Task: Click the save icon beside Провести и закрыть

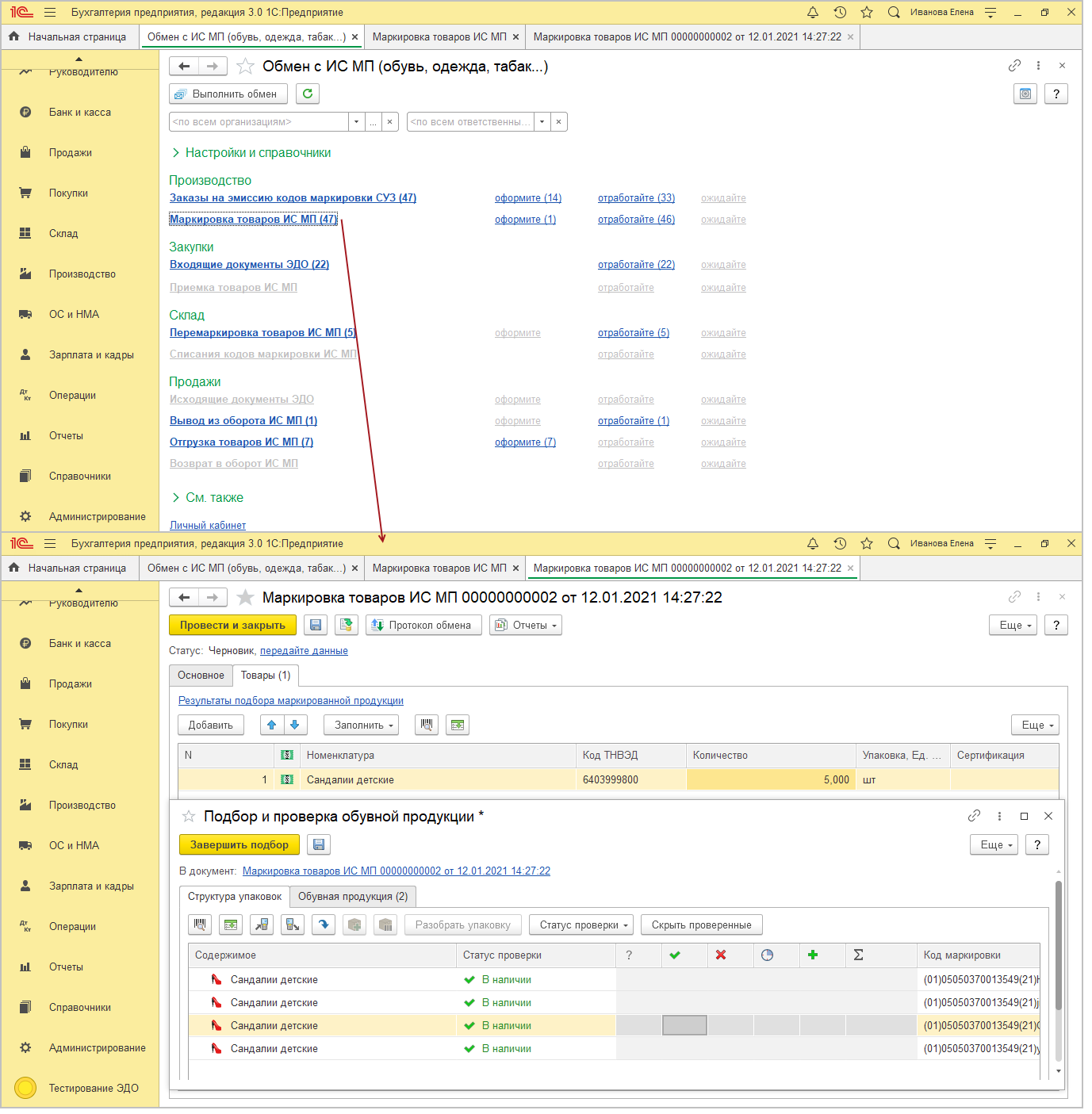Action: (316, 625)
